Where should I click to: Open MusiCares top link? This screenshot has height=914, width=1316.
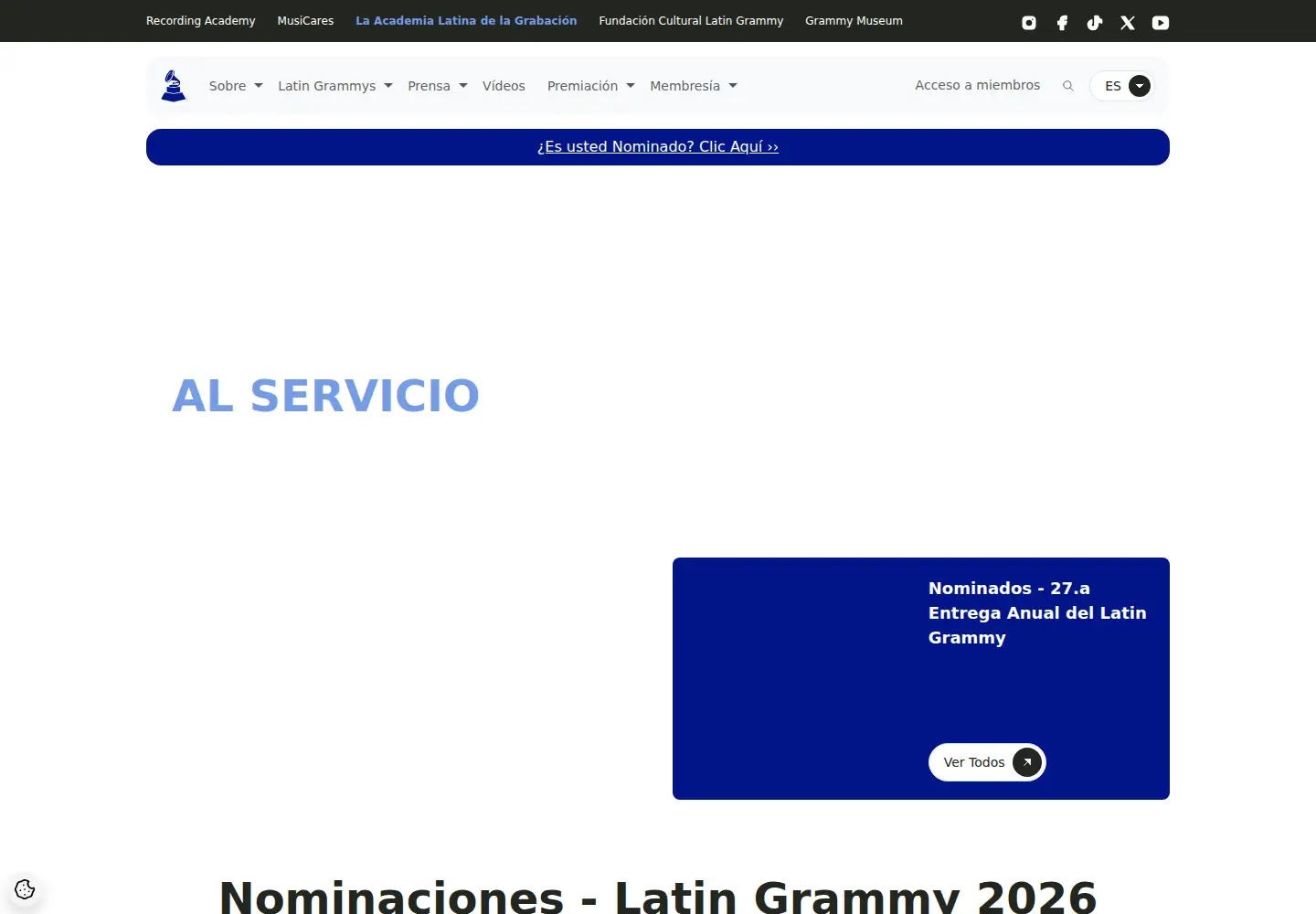(305, 20)
